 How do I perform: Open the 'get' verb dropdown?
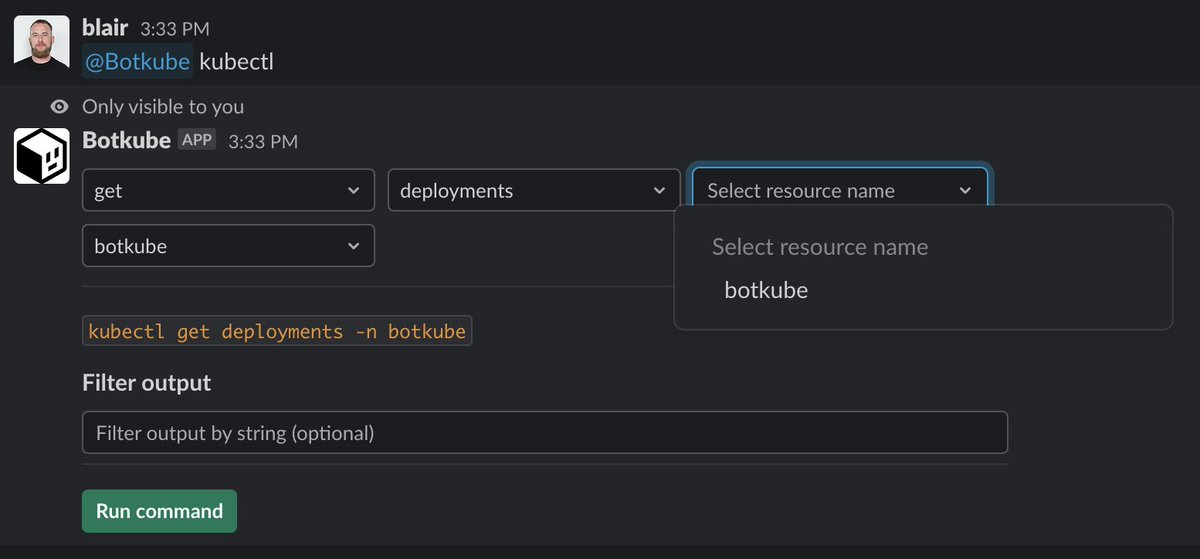(x=228, y=190)
